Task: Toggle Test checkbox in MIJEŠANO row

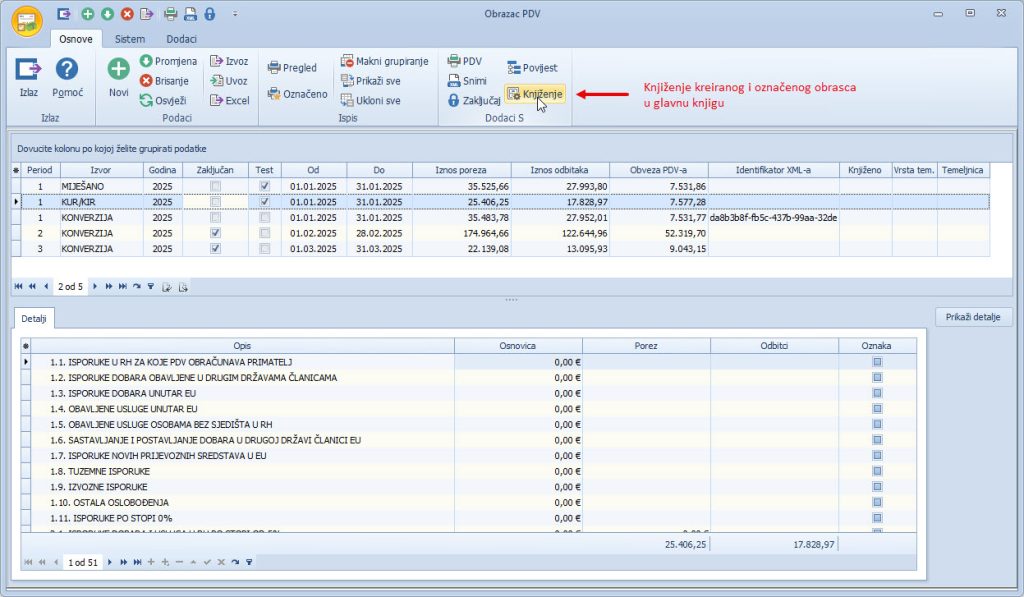Action: 264,186
